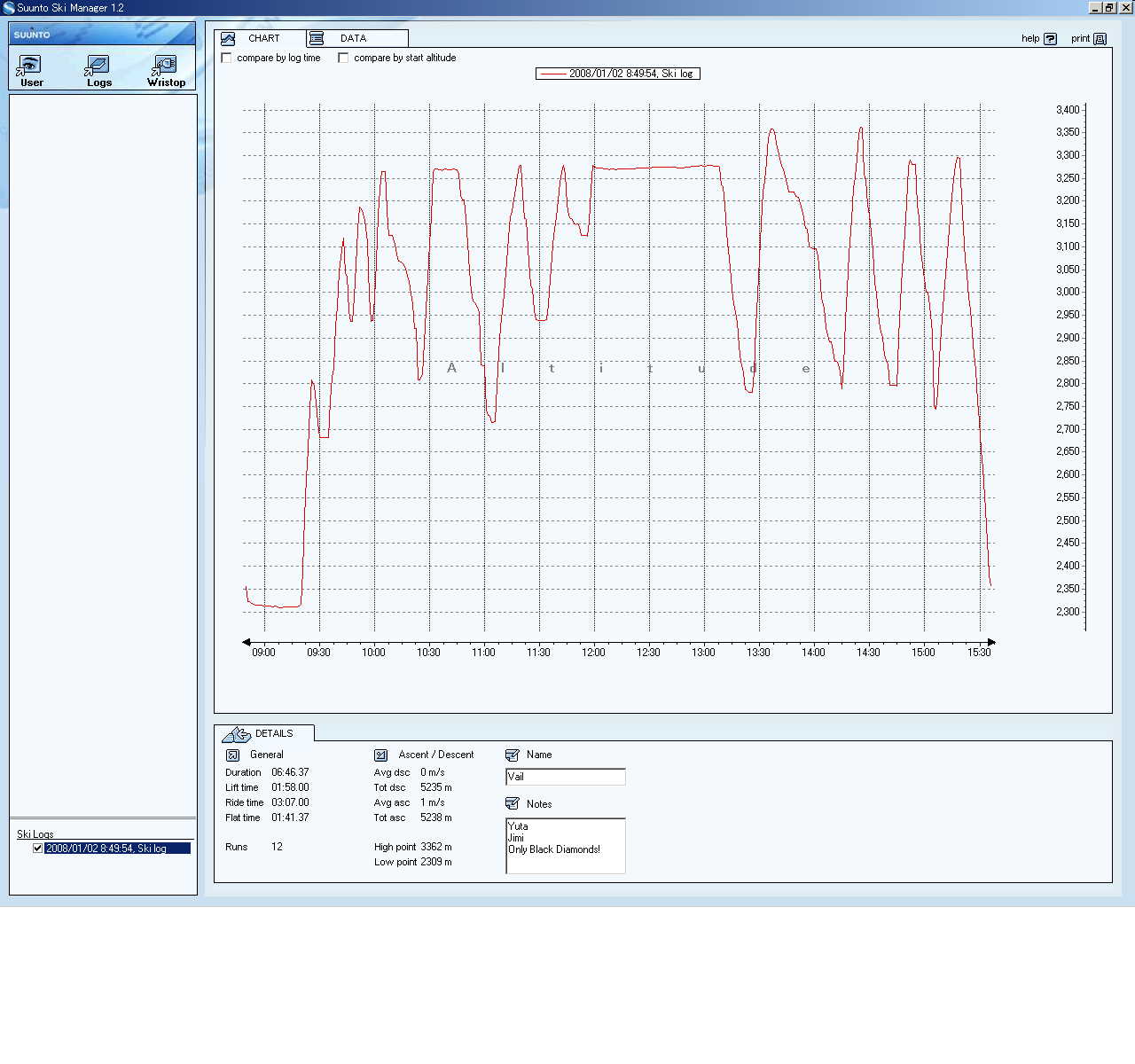Restore the Suunto Ski Manager window
Image resolution: width=1135 pixels, height=1064 pixels.
pos(1109,8)
